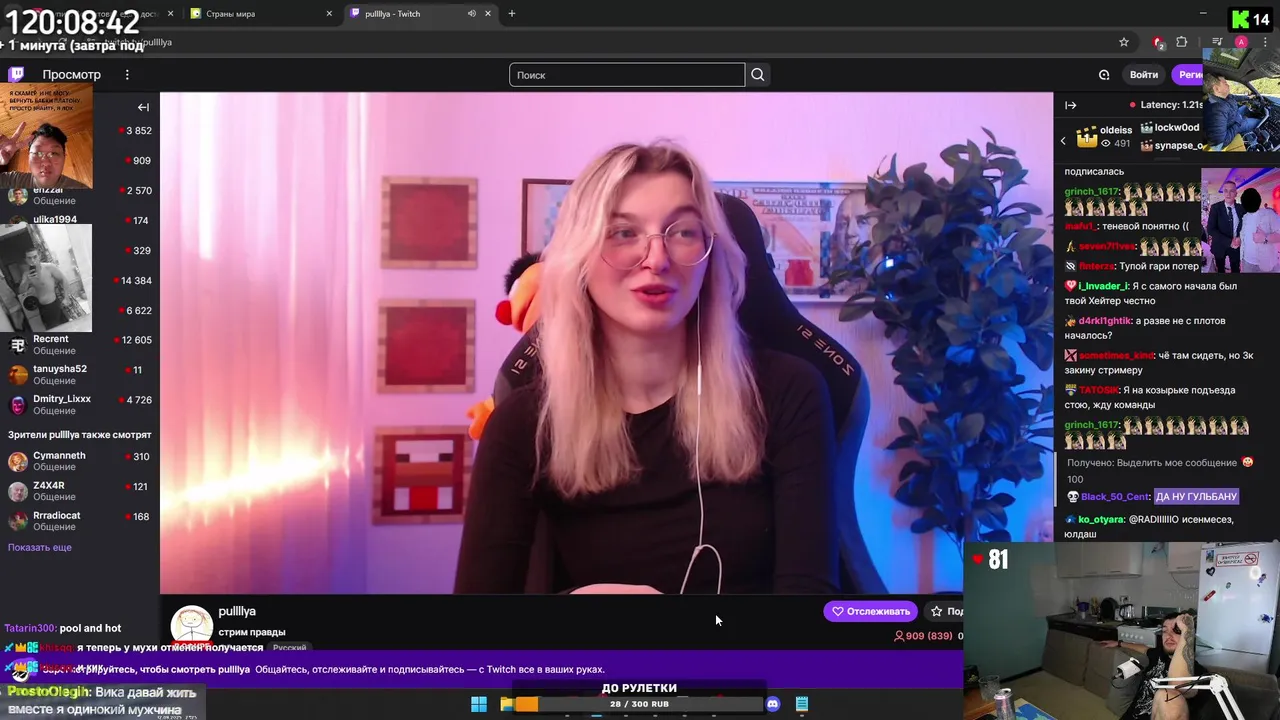This screenshot has height=720, width=1280.
Task: Open Rrradiocat recommended channel
Action: click(80, 521)
